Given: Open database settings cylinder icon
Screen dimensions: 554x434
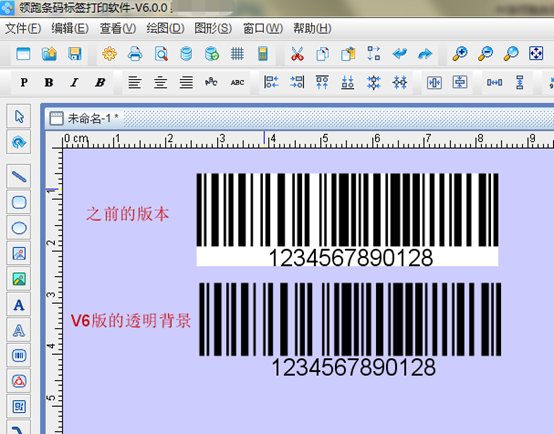Looking at the screenshot, I should pos(186,54).
